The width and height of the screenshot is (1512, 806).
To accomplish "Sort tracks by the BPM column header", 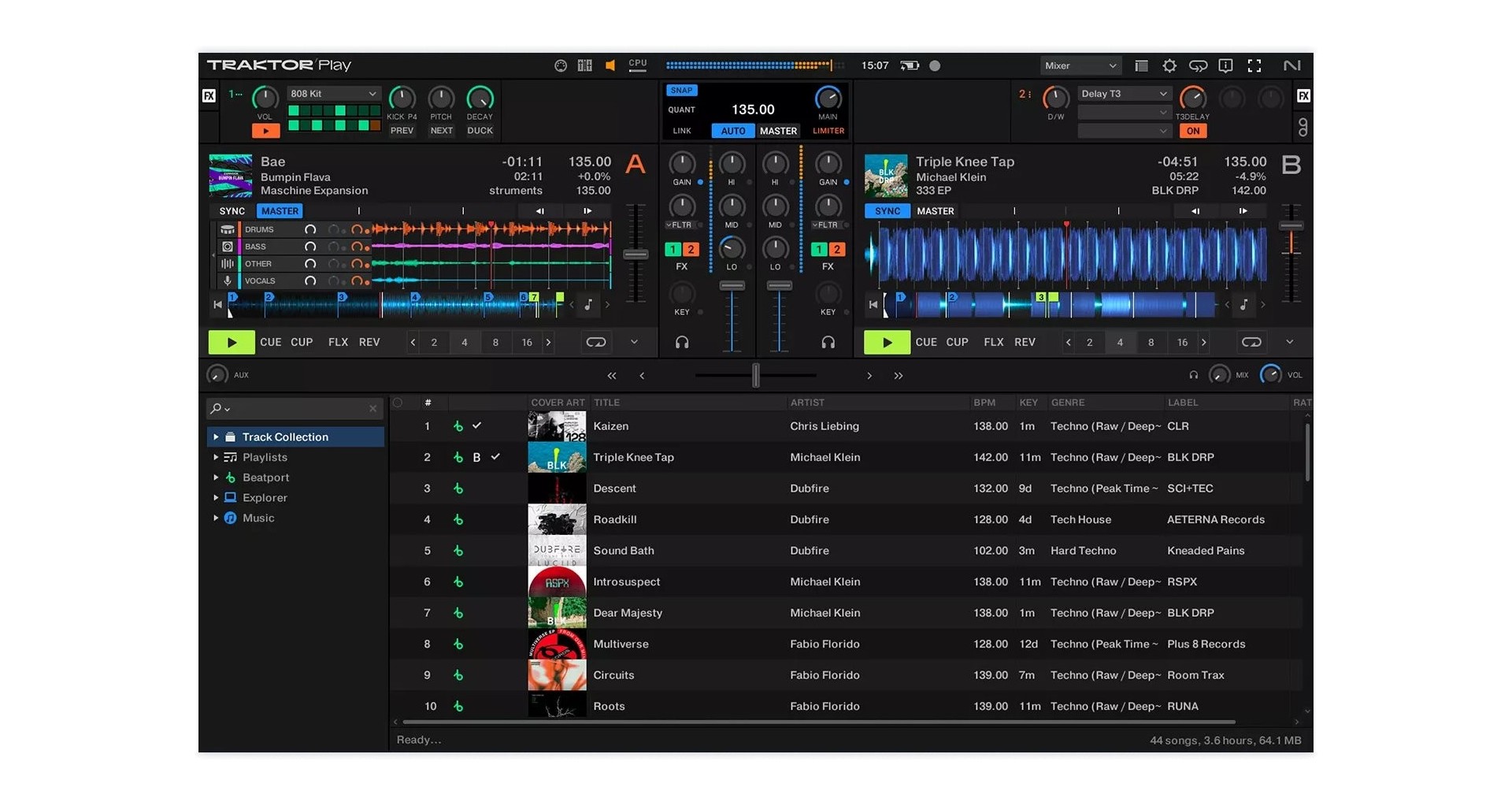I will pyautogui.click(x=984, y=403).
